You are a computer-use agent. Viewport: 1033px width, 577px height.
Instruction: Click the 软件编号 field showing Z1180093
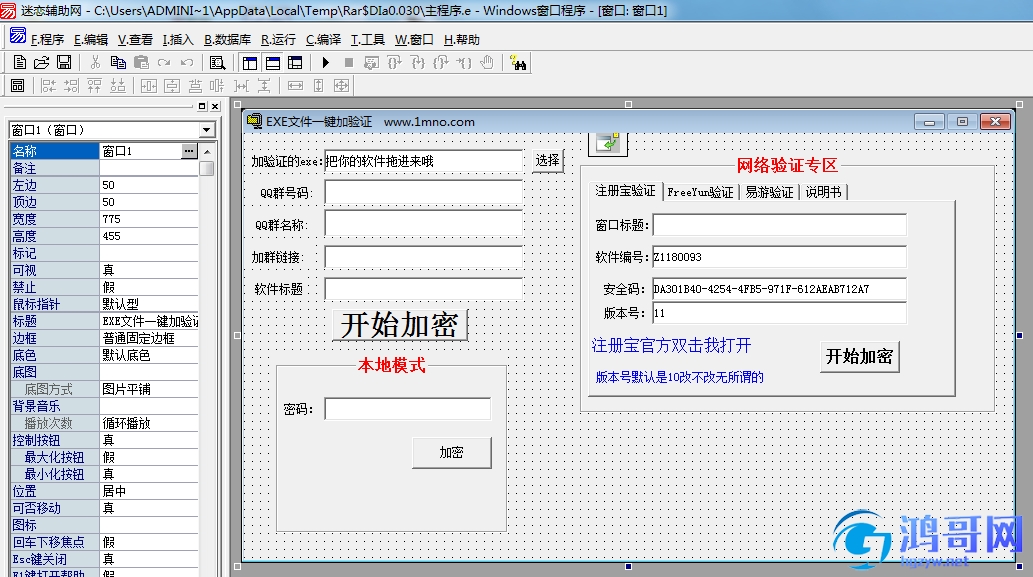779,257
